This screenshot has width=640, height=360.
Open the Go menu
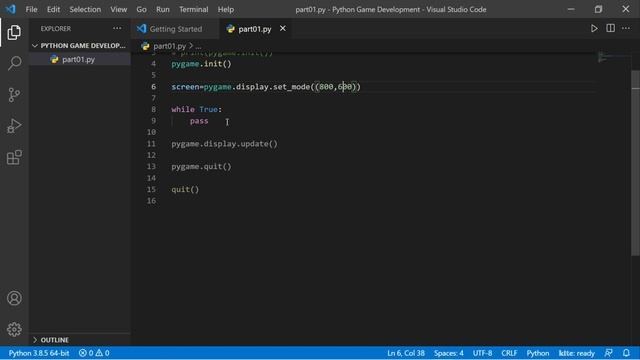141,9
